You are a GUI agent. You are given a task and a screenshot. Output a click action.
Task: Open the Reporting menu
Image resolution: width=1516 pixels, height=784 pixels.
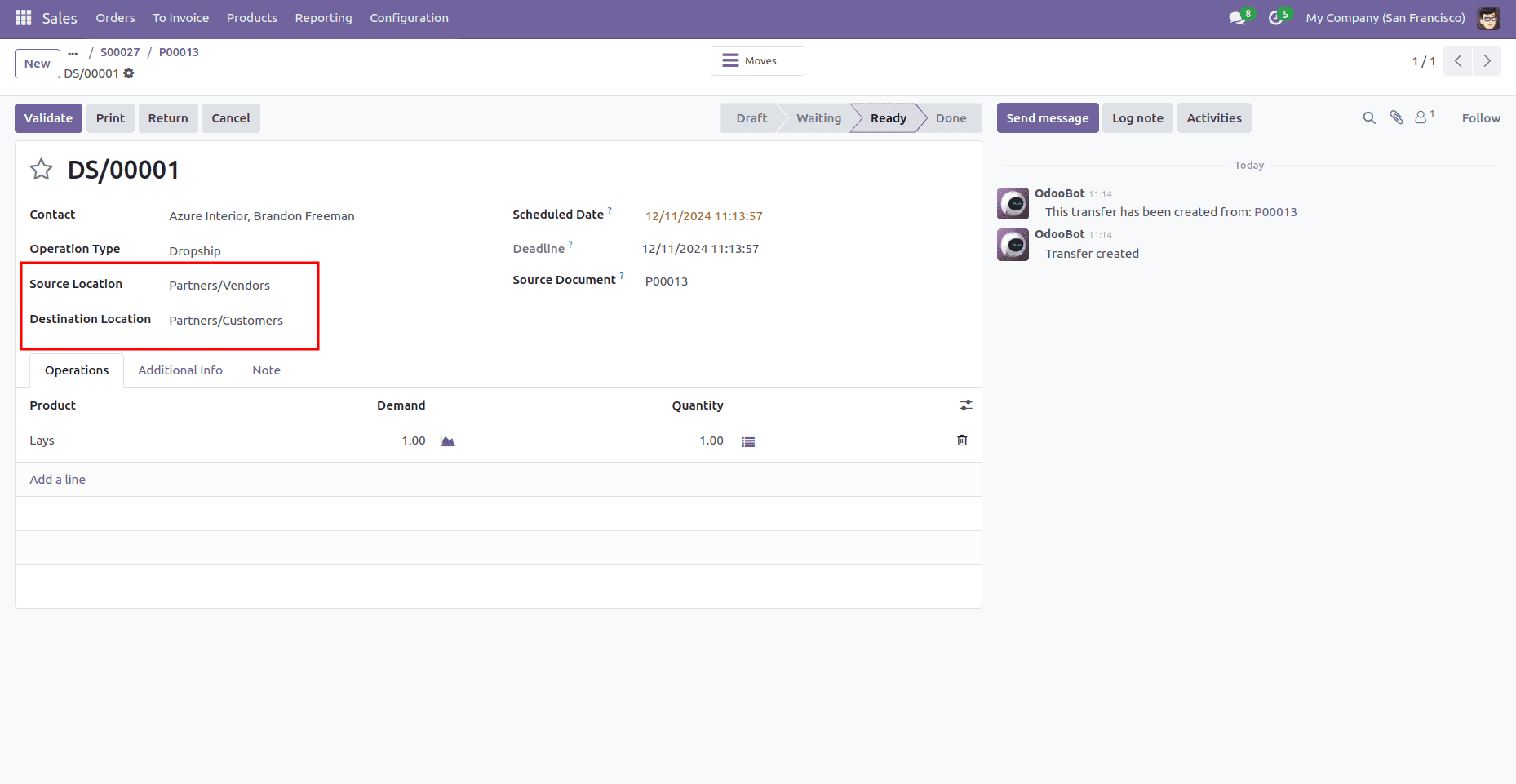pos(323,17)
